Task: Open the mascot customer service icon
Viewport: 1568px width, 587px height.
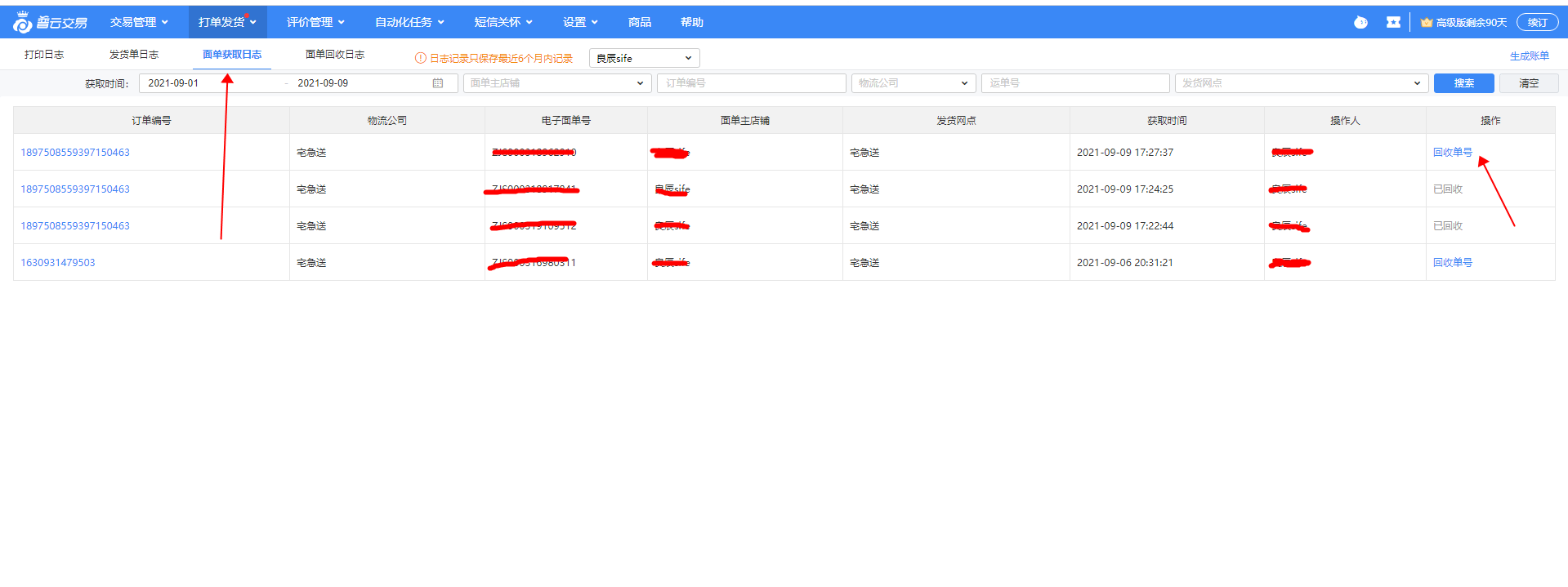Action: (1360, 22)
